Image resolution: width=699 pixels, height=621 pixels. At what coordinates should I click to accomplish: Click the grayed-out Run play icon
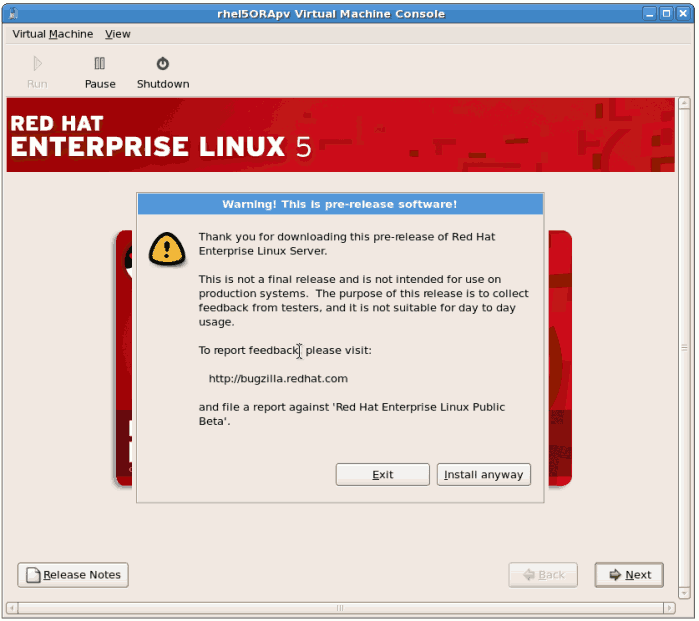(37, 64)
